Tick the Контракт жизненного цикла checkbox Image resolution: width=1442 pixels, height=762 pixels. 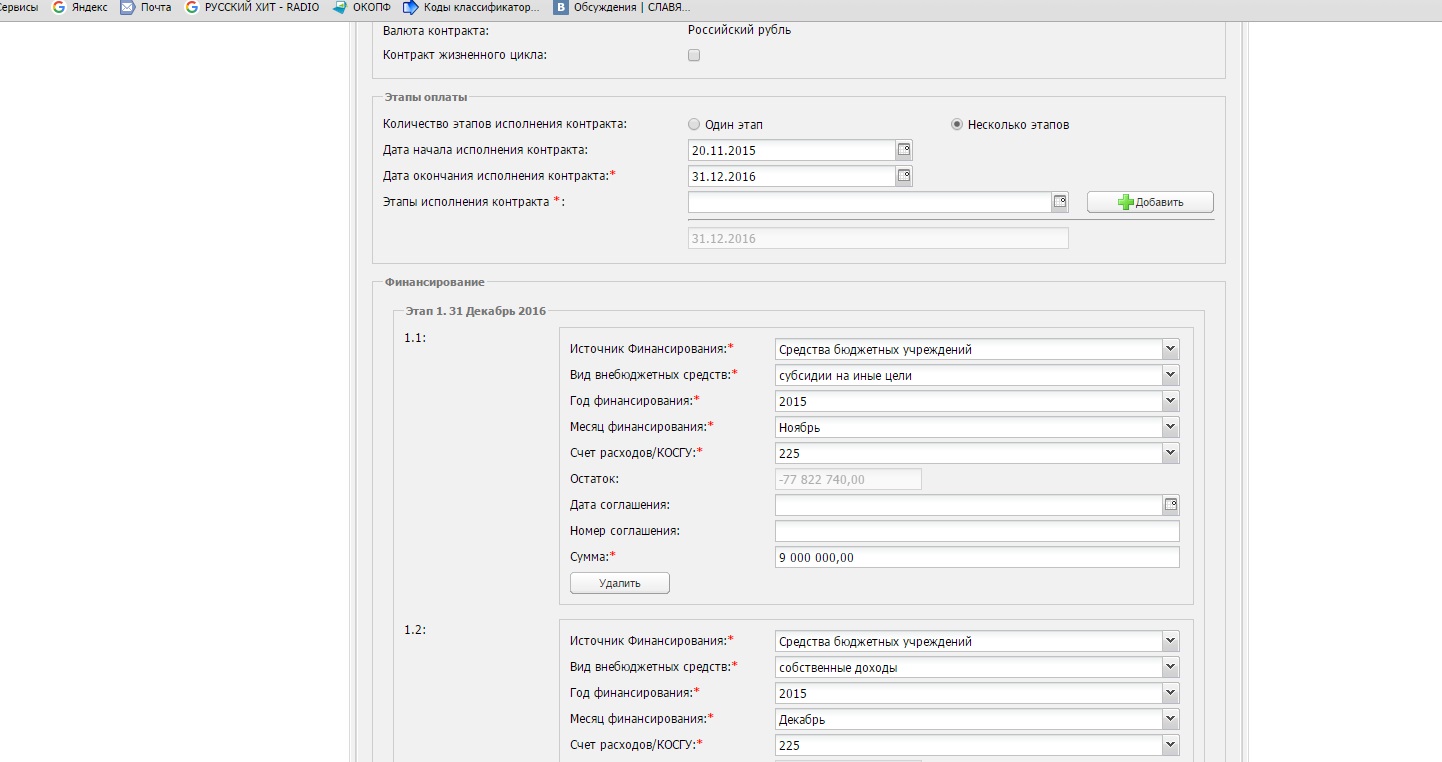tap(694, 56)
